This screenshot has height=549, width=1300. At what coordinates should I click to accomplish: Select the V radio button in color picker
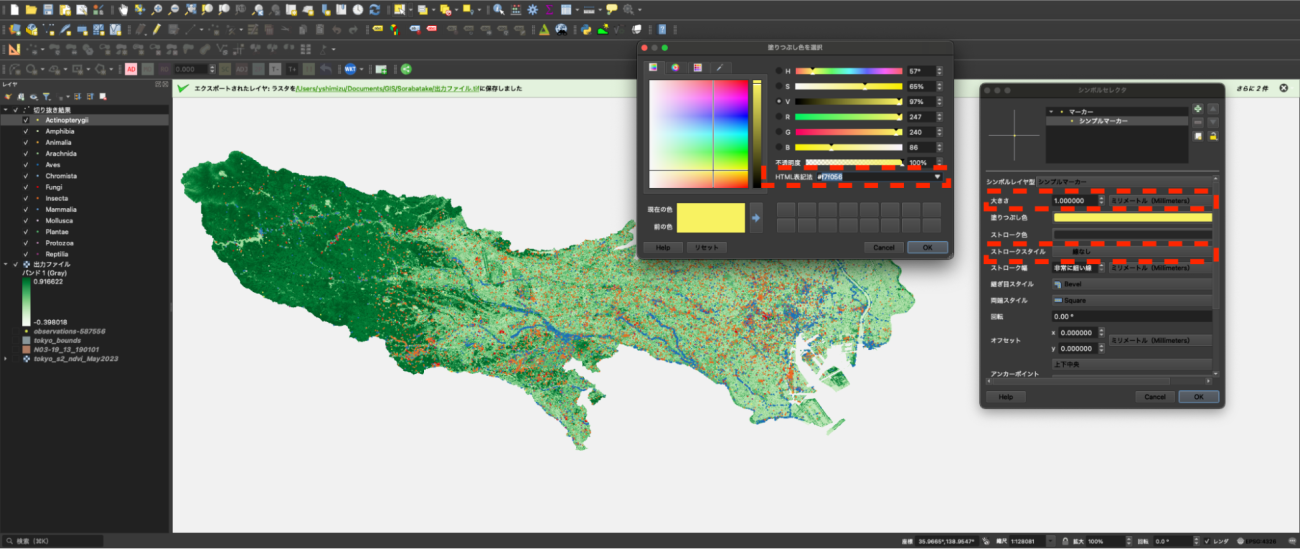[780, 102]
